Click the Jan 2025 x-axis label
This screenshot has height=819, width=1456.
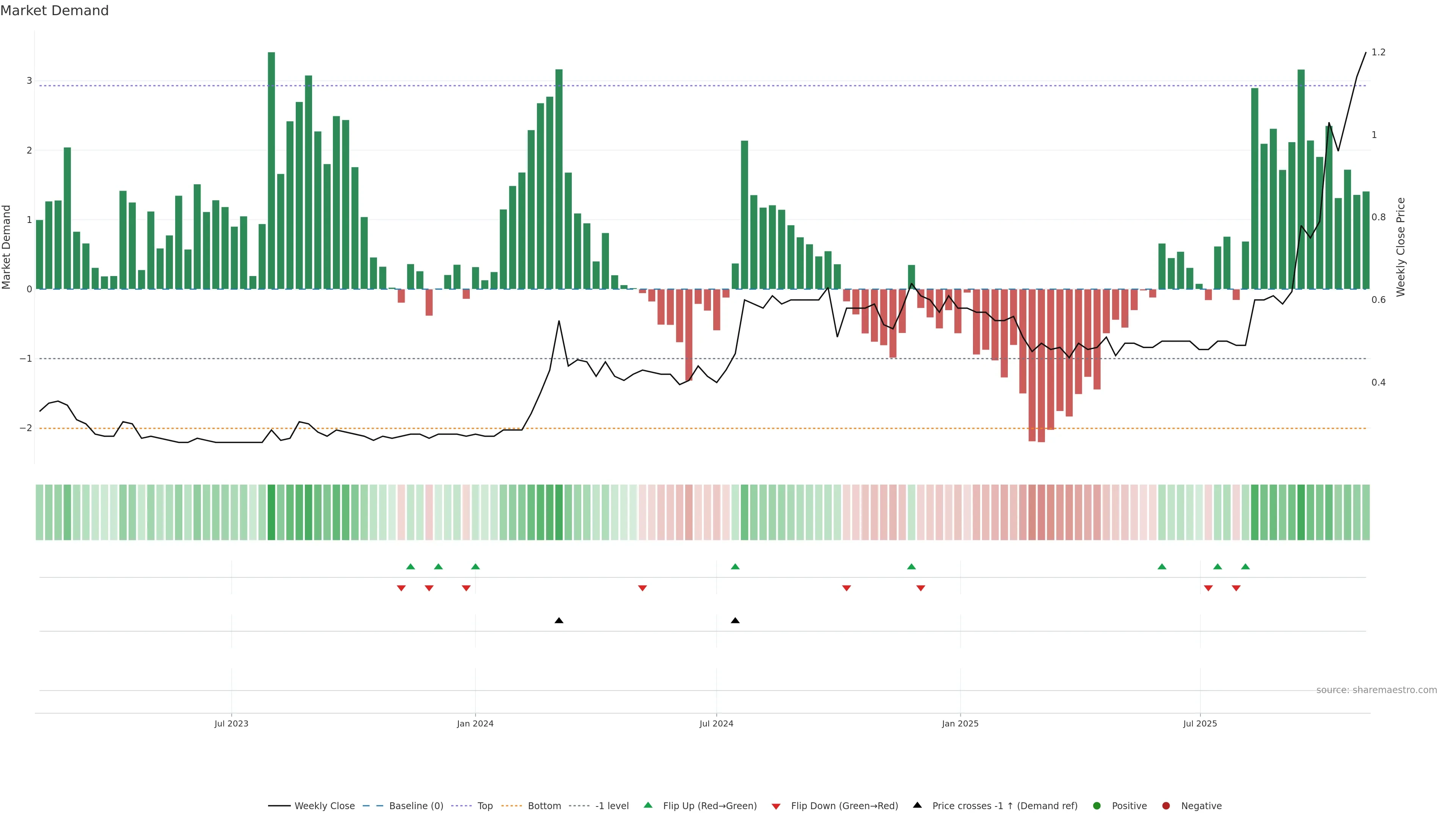[960, 723]
